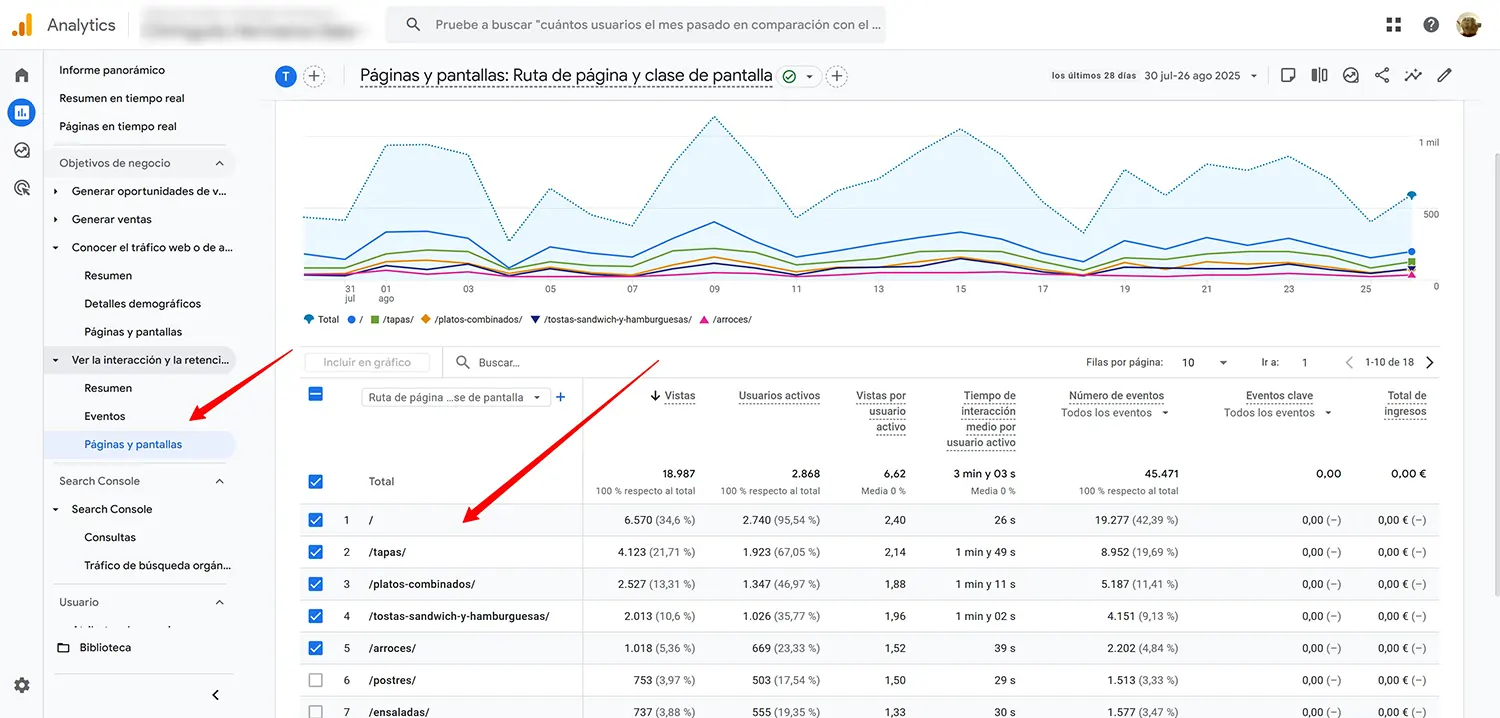Open the 'Eventos' report in the sidebar
This screenshot has height=718, width=1500.
click(x=104, y=415)
